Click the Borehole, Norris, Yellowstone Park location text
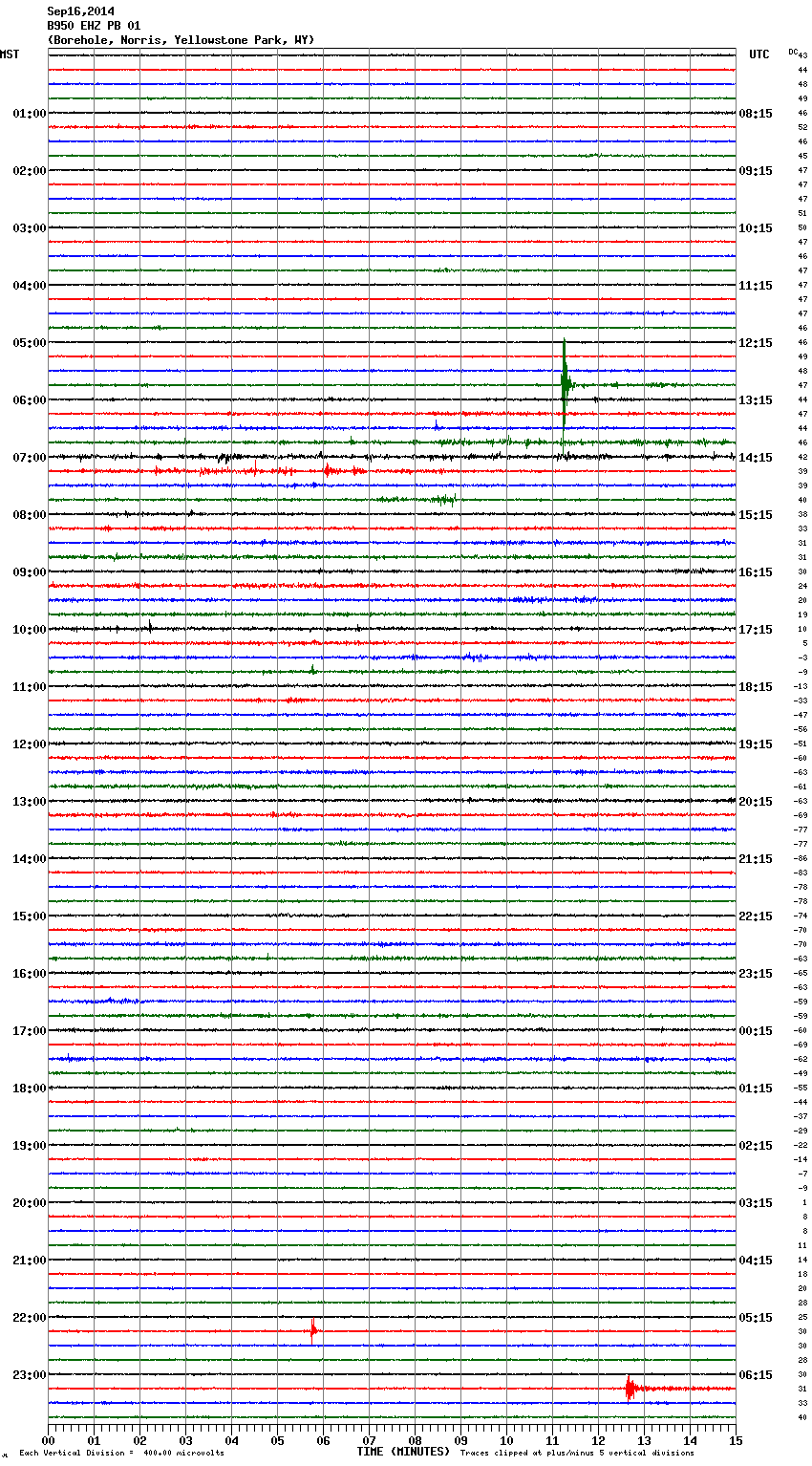The width and height of the screenshot is (812, 1466). [x=181, y=40]
